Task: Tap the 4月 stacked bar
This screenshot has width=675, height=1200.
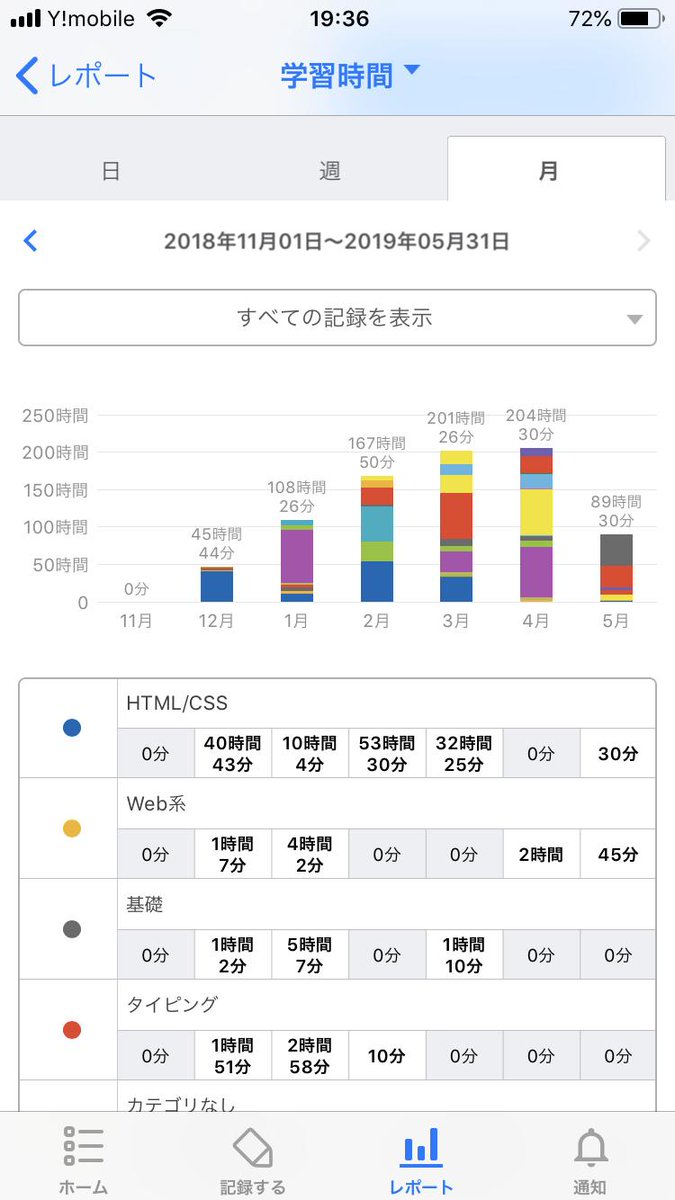Action: (536, 525)
